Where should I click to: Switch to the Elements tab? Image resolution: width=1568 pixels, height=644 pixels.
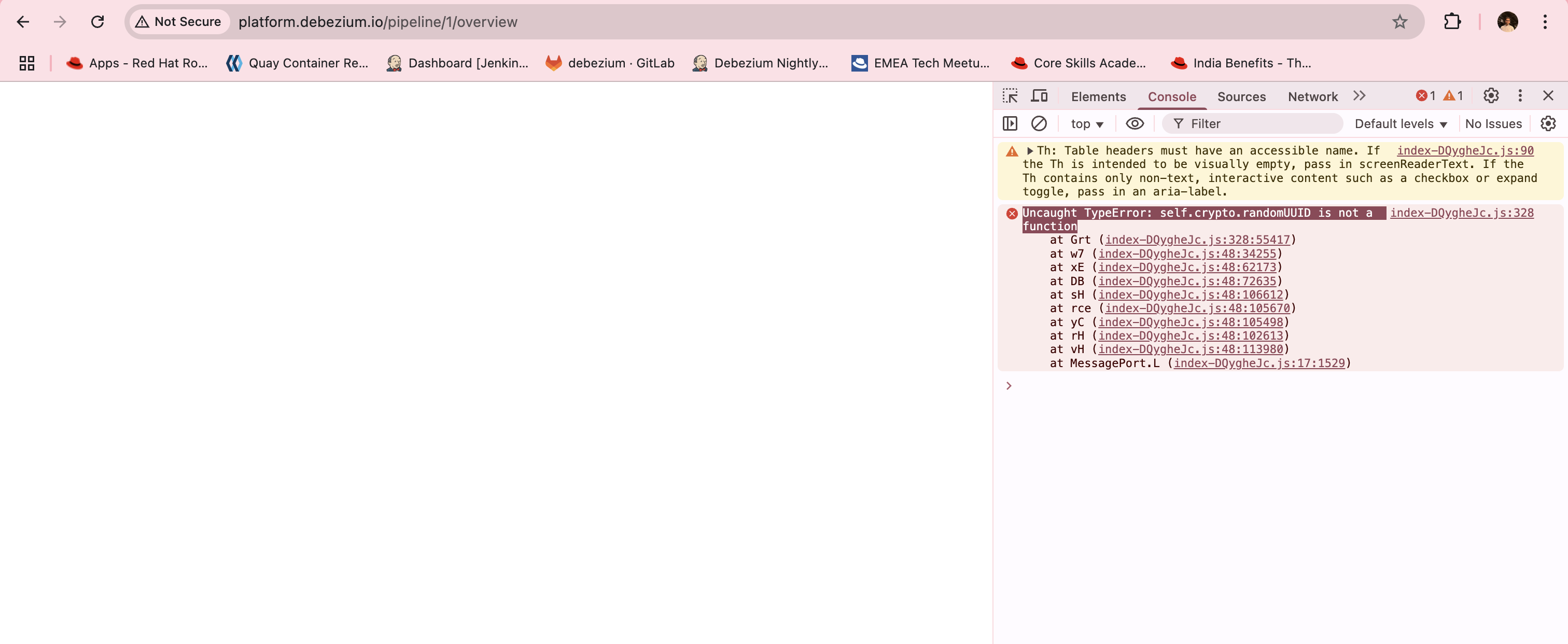click(x=1098, y=96)
